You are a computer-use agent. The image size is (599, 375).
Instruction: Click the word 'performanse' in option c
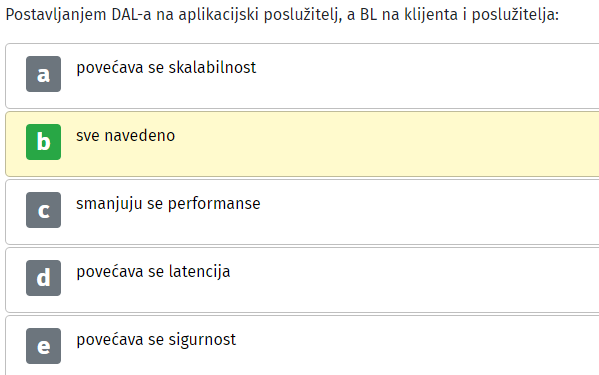click(x=214, y=205)
